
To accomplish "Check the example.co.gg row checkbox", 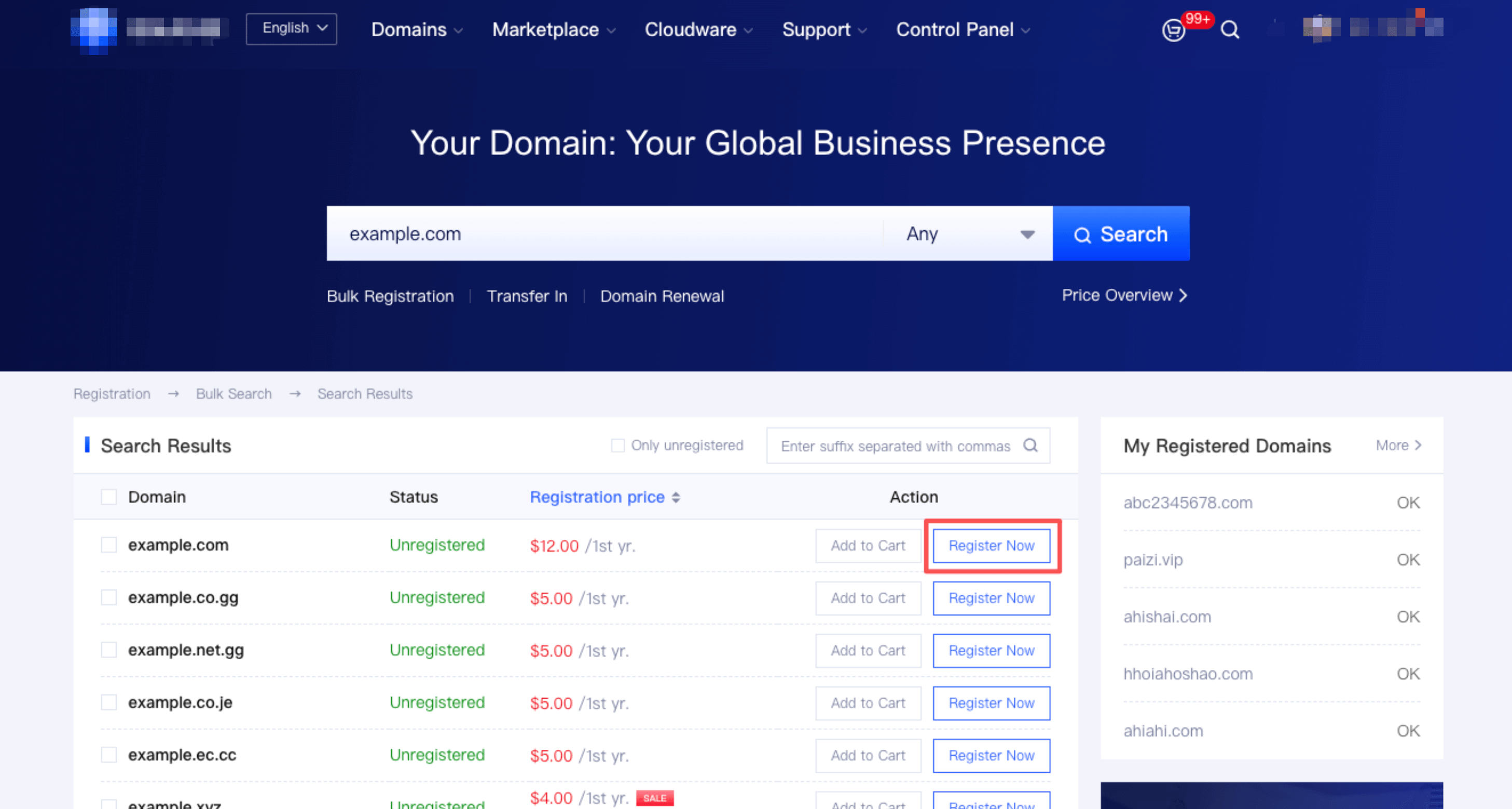I will 108,597.
